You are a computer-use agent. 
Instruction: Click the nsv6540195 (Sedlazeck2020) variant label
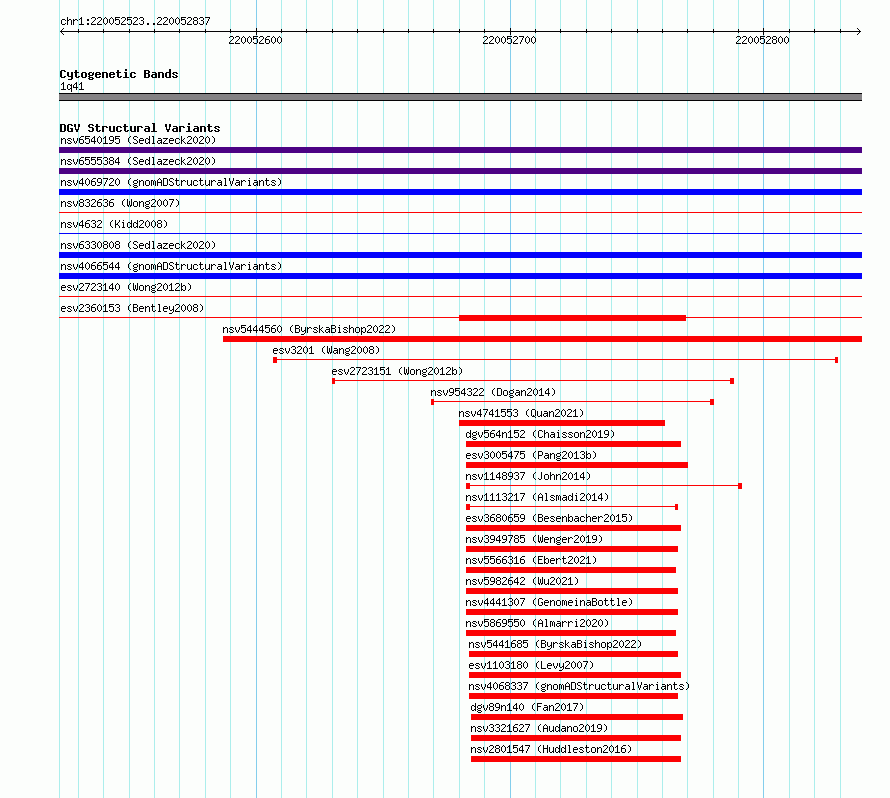click(x=138, y=140)
